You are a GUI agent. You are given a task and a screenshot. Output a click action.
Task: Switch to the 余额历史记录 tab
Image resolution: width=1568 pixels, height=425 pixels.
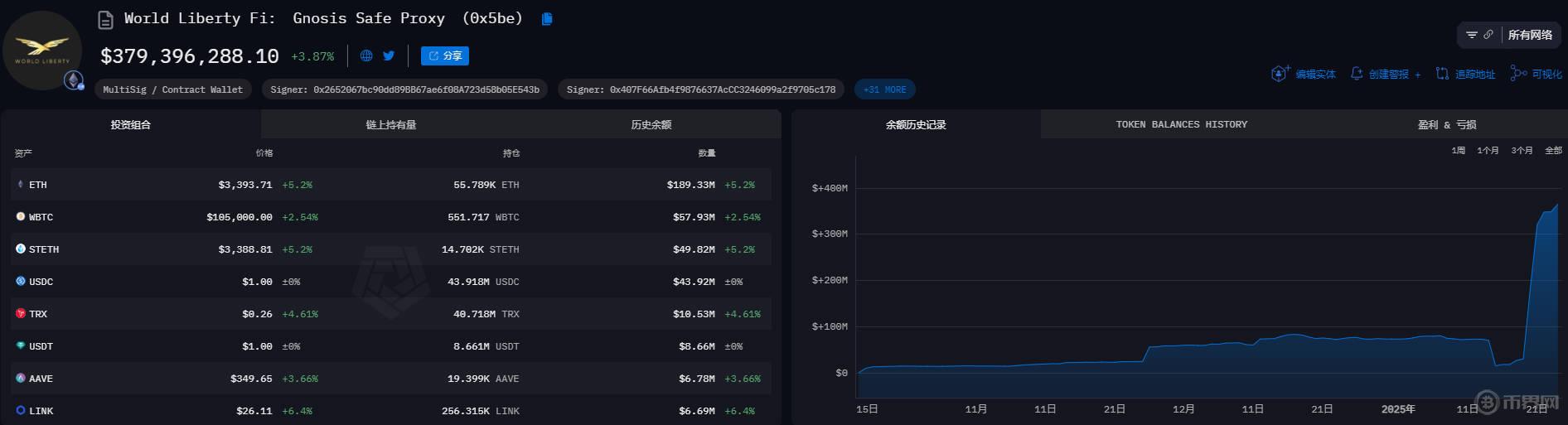click(916, 124)
